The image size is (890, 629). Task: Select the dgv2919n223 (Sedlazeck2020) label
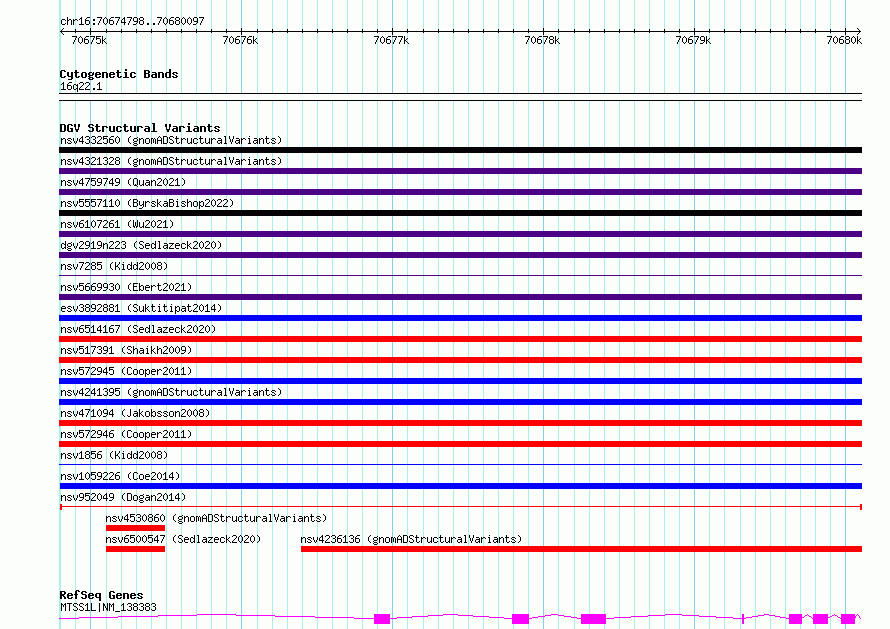tap(140, 245)
